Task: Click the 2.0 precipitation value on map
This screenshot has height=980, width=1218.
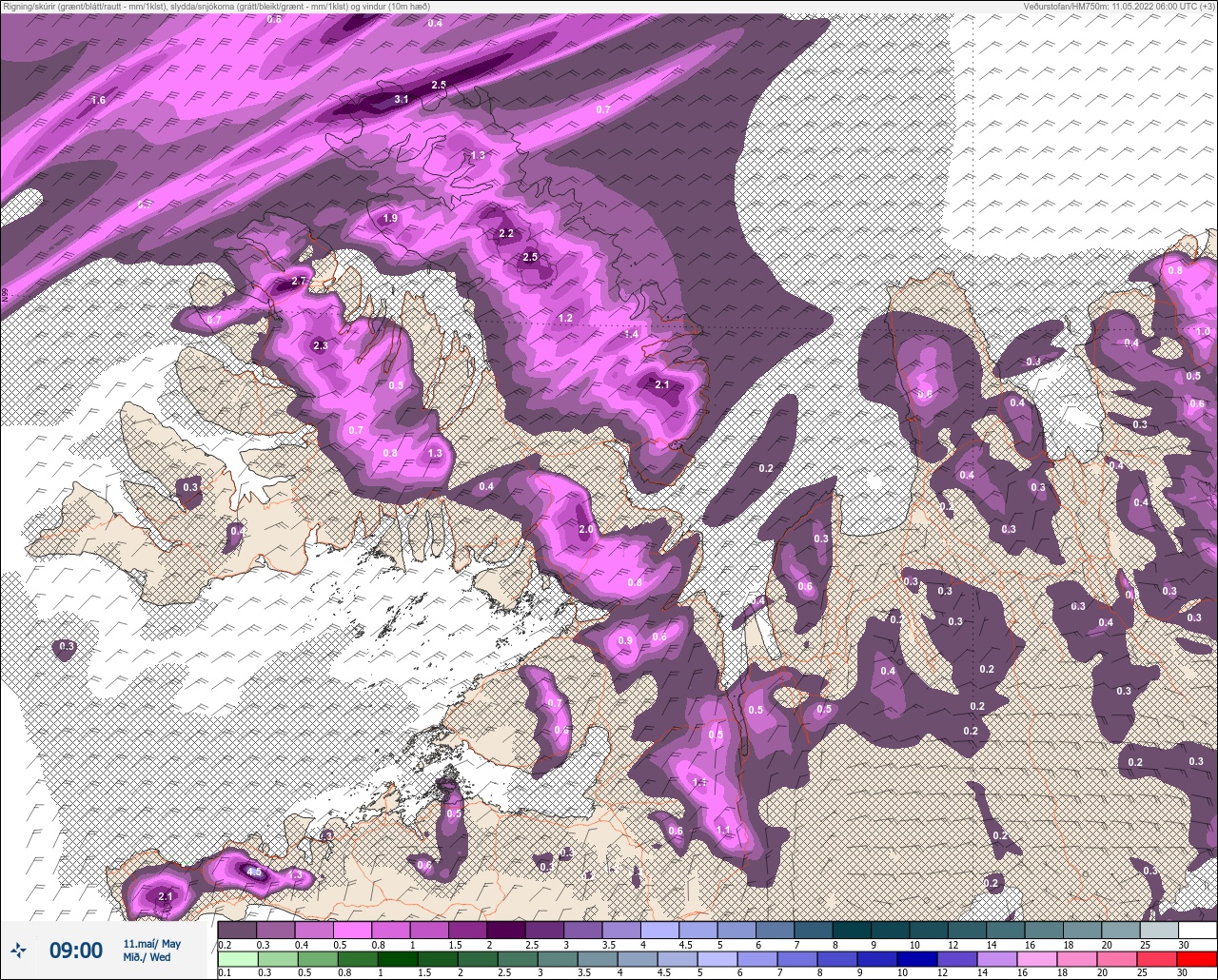Action: [x=586, y=529]
